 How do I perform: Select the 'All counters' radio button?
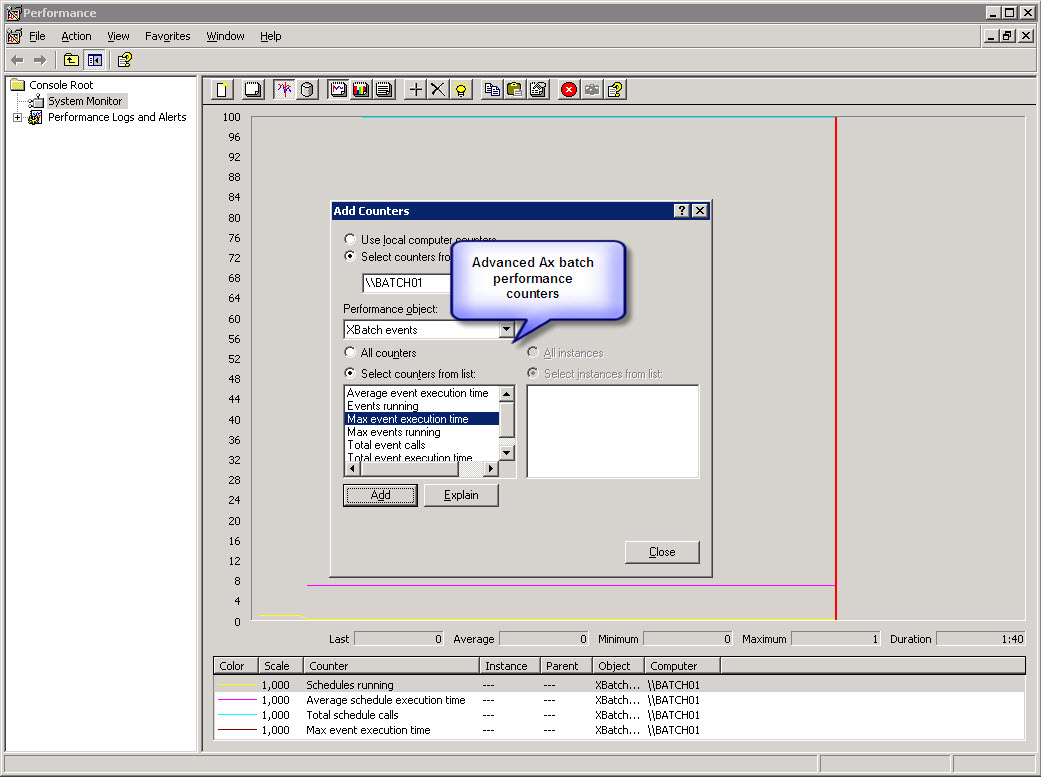tap(349, 353)
